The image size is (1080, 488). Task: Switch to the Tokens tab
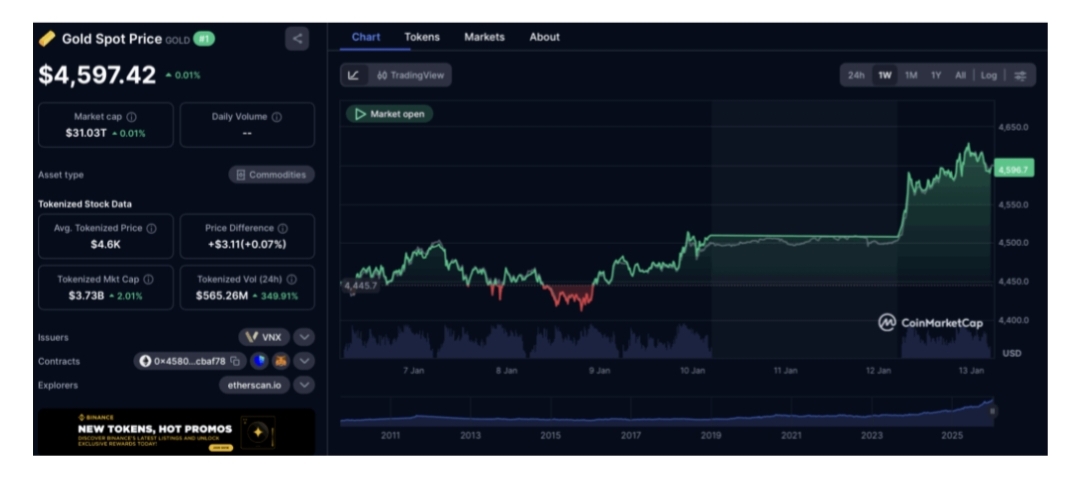pyautogui.click(x=421, y=37)
